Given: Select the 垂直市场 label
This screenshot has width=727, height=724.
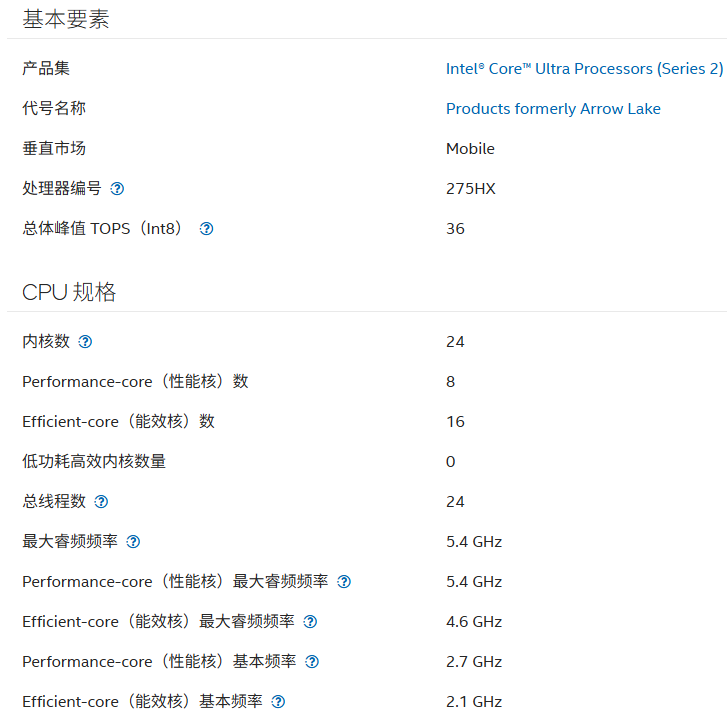Looking at the screenshot, I should click(54, 148).
